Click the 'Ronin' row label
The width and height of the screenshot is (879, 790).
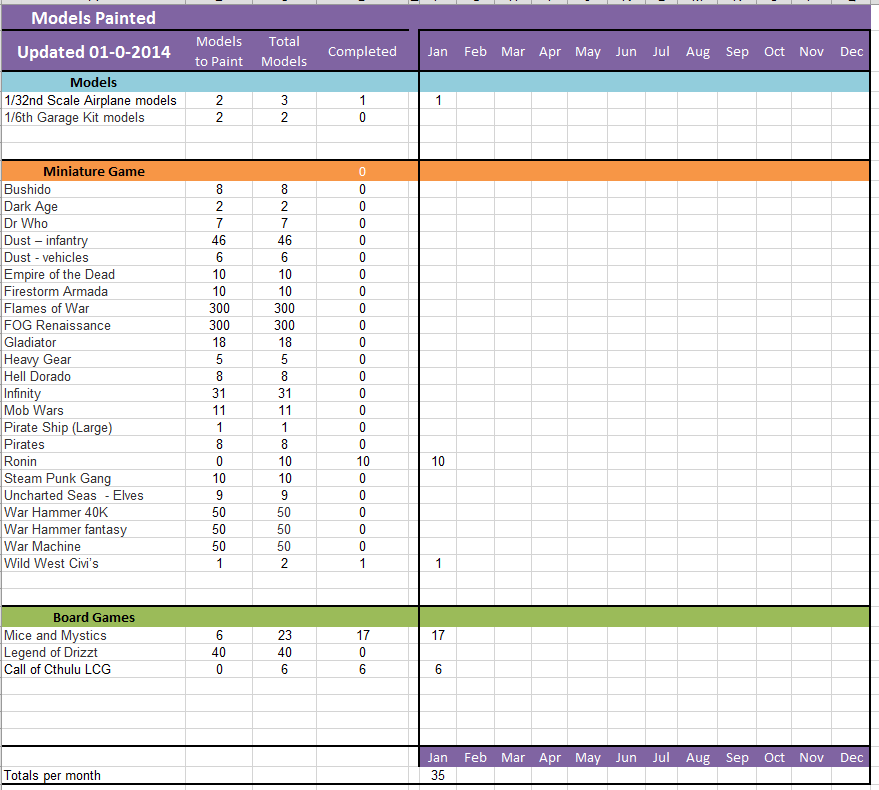[x=94, y=461]
